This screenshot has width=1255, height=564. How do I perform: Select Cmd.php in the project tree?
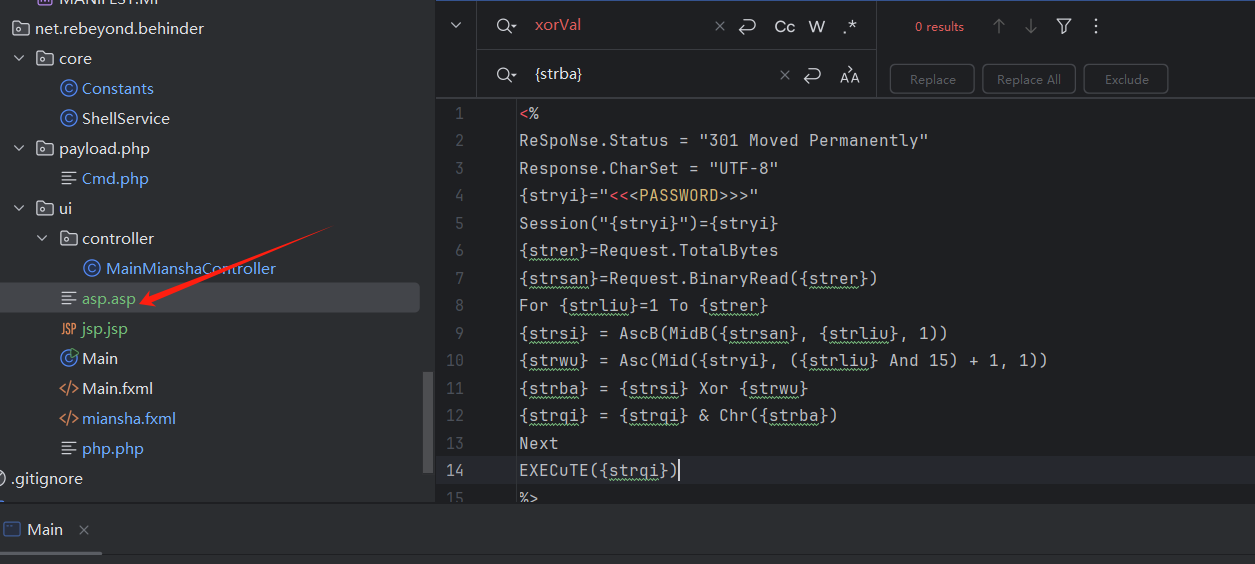coord(115,178)
